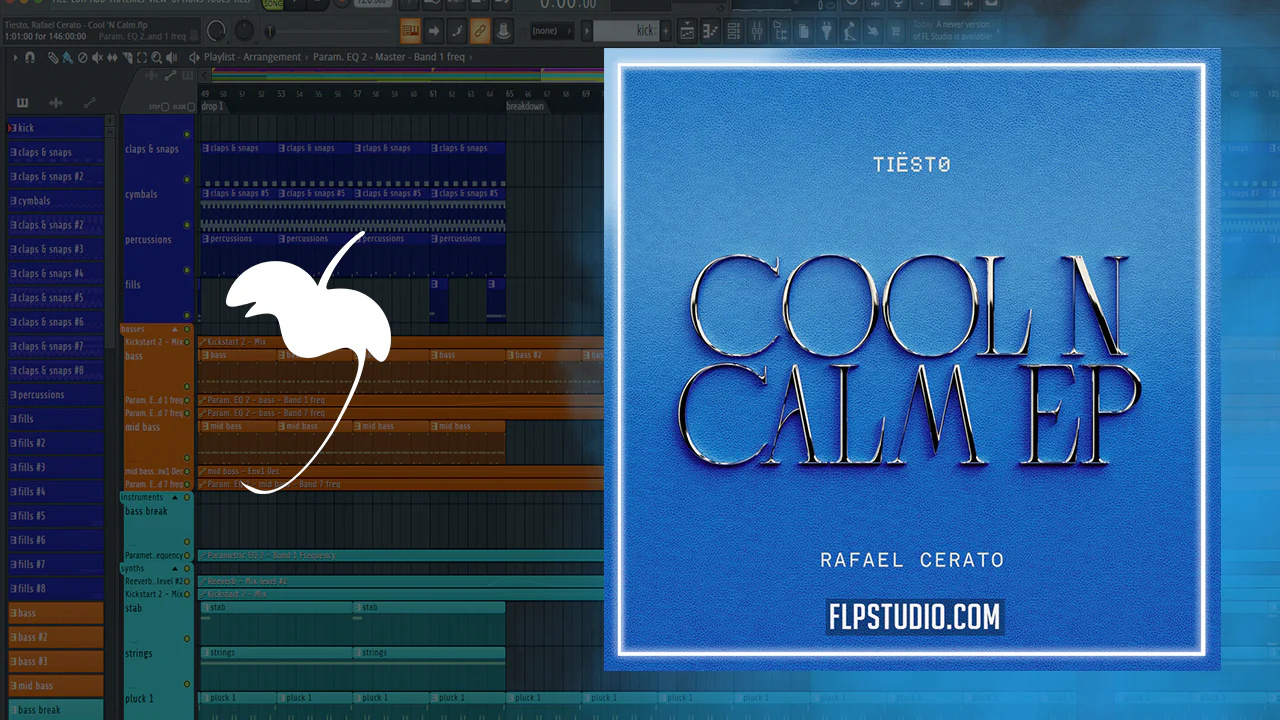1280x720 pixels.
Task: Toggle the playlist snap magnet icon
Action: tap(30, 57)
